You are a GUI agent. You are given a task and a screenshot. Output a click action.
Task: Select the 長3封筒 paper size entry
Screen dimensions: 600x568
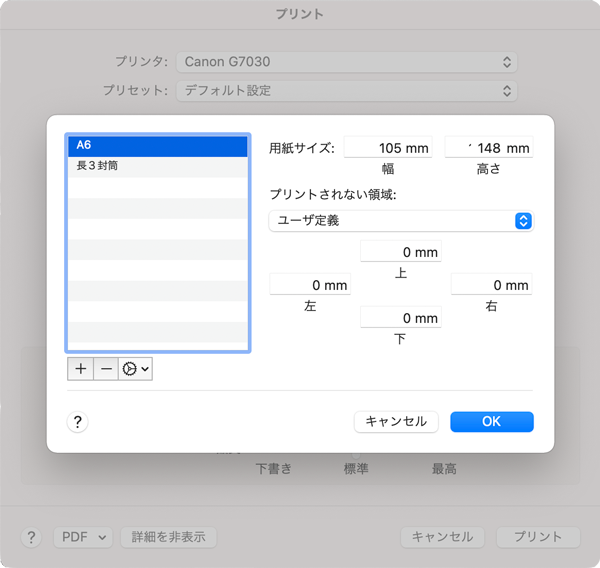click(157, 166)
